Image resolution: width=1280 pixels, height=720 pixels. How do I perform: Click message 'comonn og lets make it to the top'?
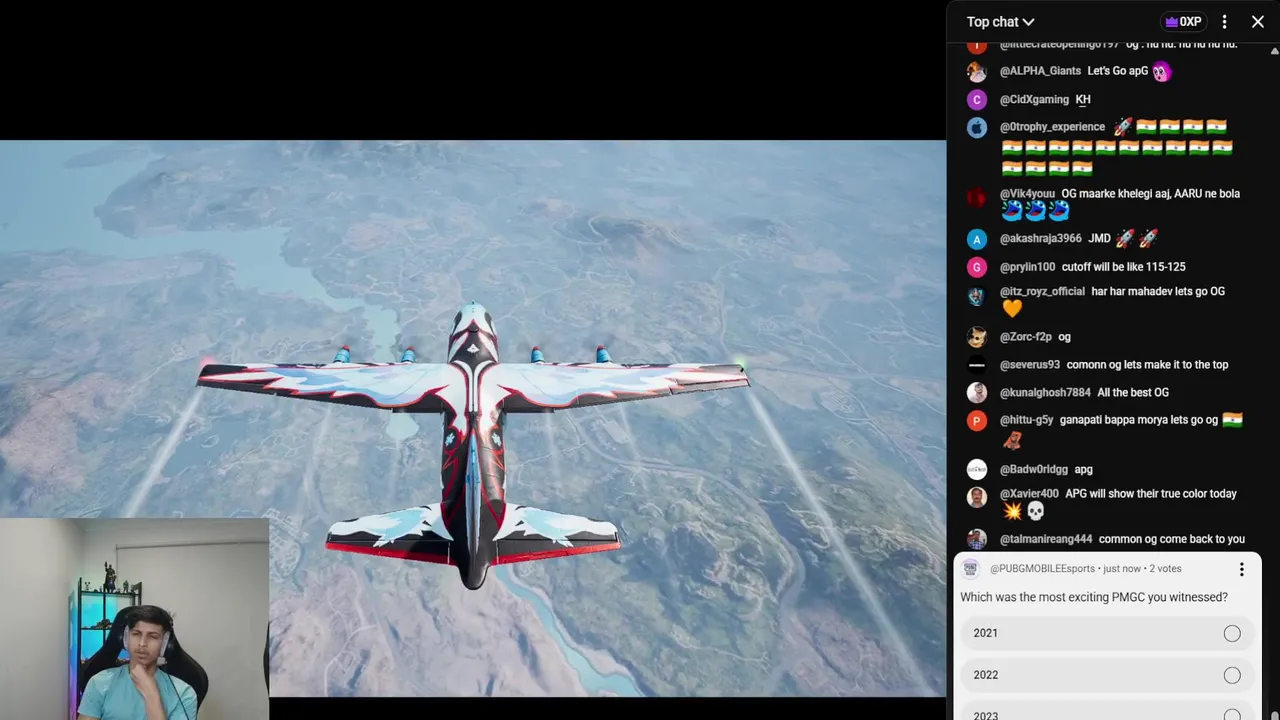coord(1147,365)
